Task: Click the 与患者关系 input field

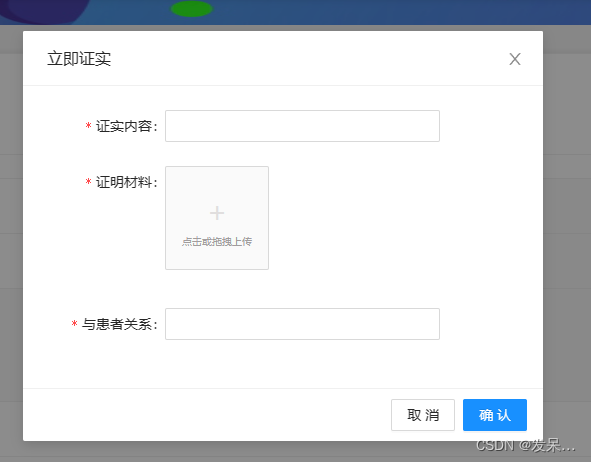Action: pos(302,324)
